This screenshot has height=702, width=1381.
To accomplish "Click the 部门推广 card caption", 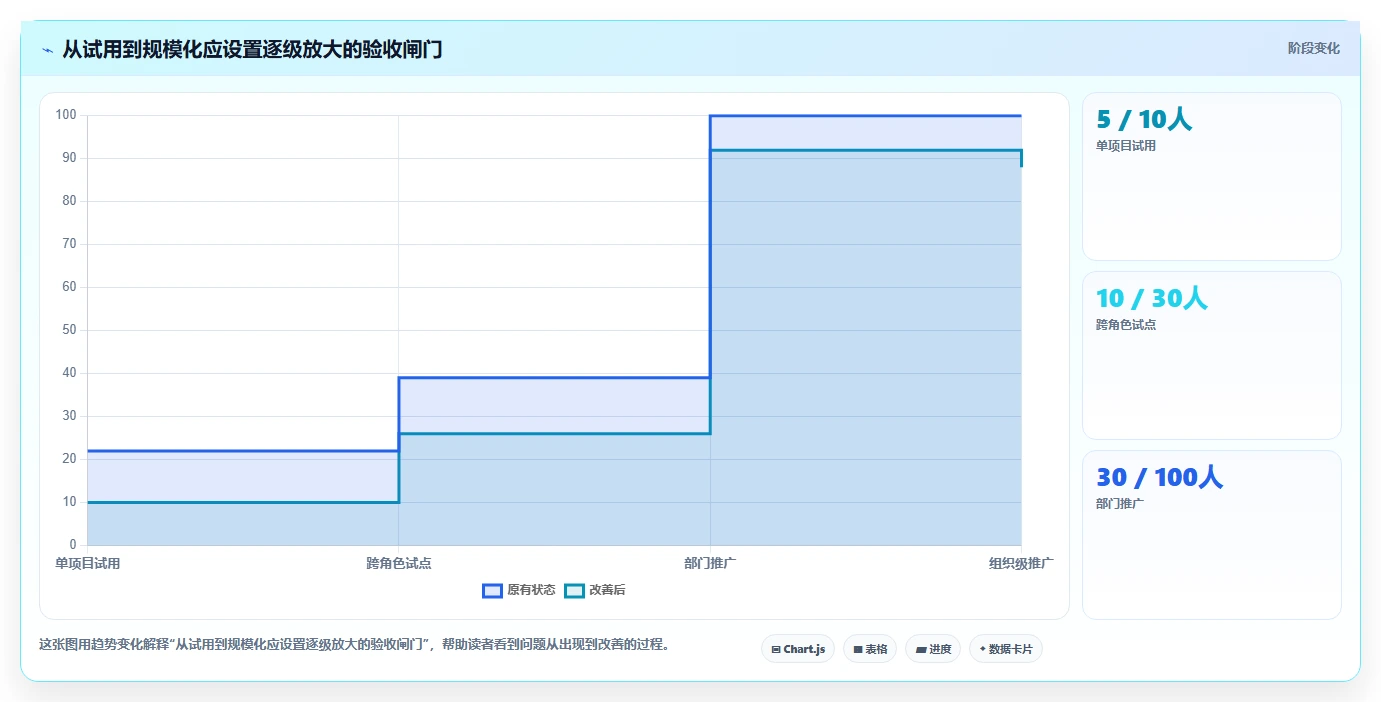I will coord(1120,503).
